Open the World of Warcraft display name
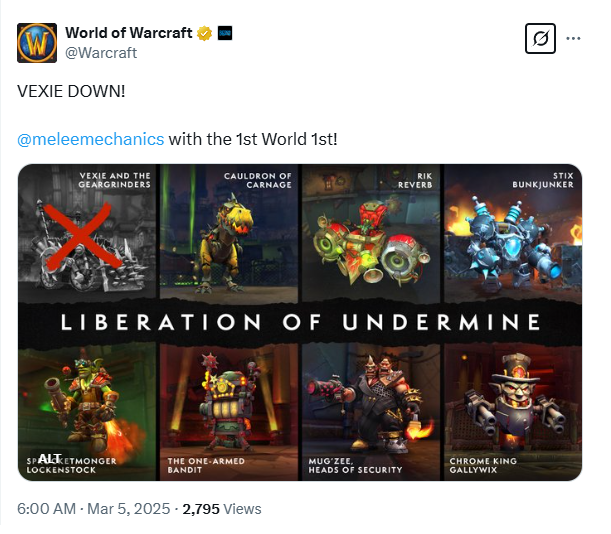This screenshot has height=534, width=611. coord(129,33)
